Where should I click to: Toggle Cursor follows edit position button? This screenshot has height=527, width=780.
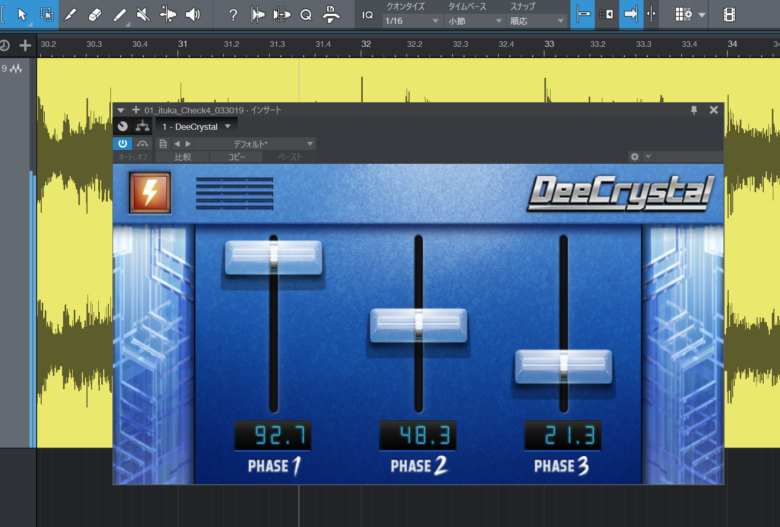pos(651,14)
